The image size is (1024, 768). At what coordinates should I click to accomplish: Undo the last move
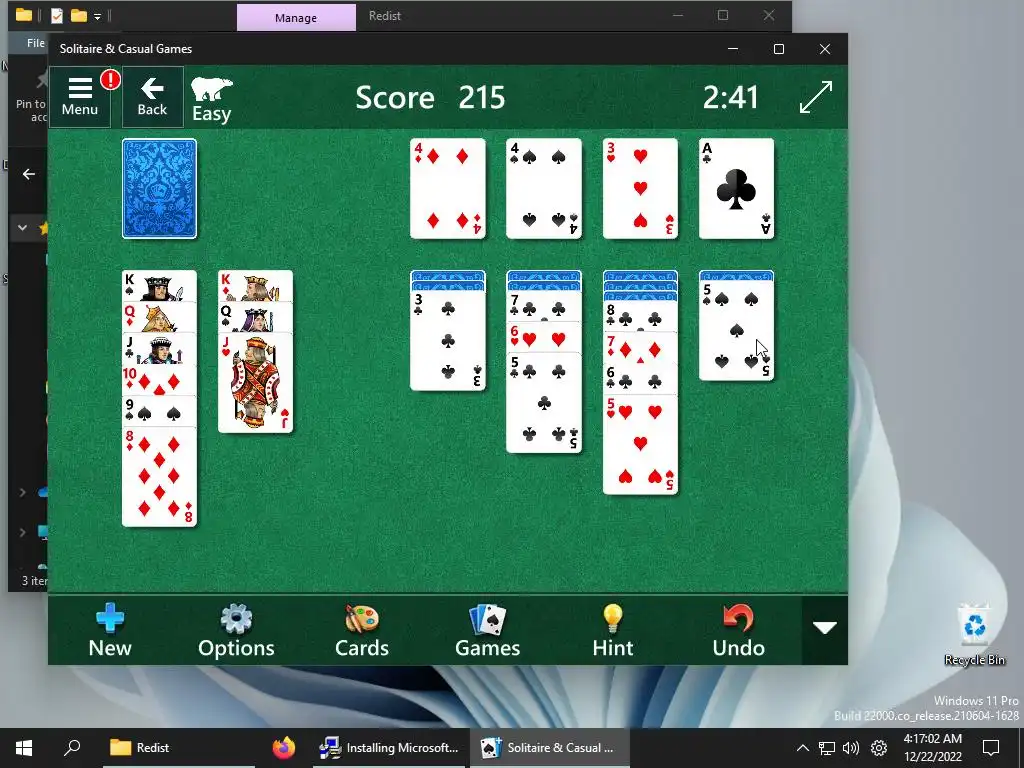(x=739, y=630)
